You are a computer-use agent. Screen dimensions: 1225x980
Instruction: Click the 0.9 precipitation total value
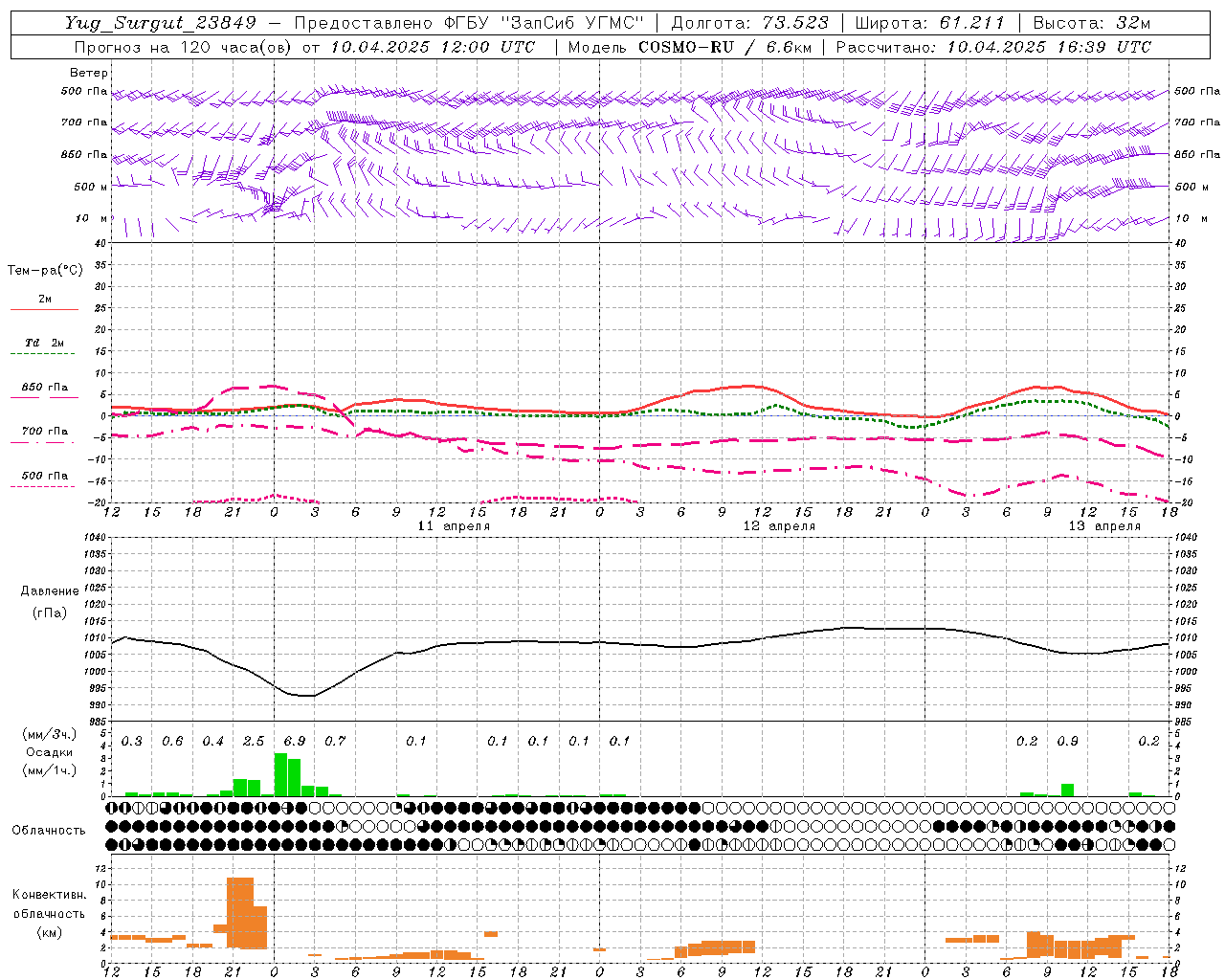[x=1067, y=742]
